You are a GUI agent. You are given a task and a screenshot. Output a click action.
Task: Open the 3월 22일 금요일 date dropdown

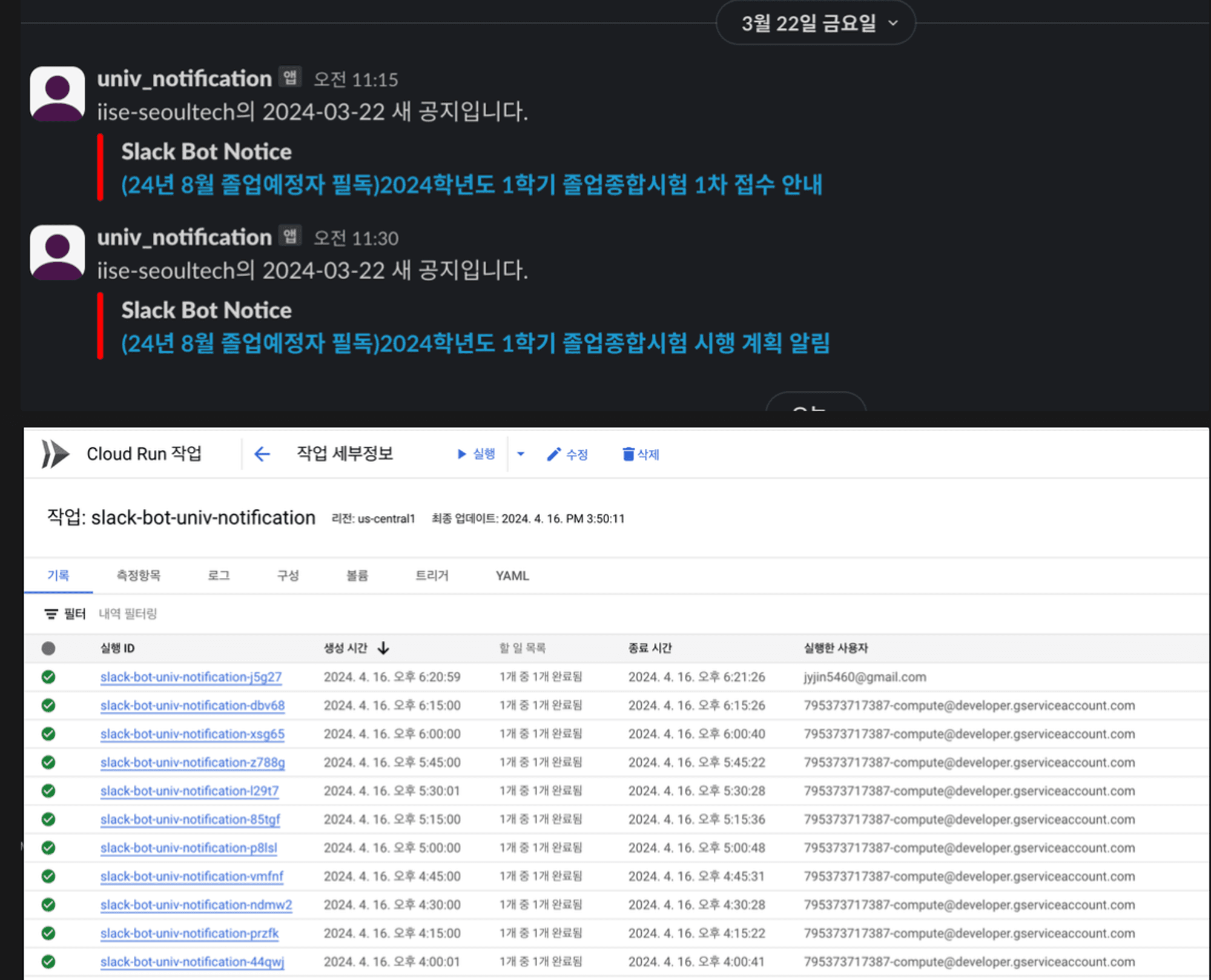point(815,23)
